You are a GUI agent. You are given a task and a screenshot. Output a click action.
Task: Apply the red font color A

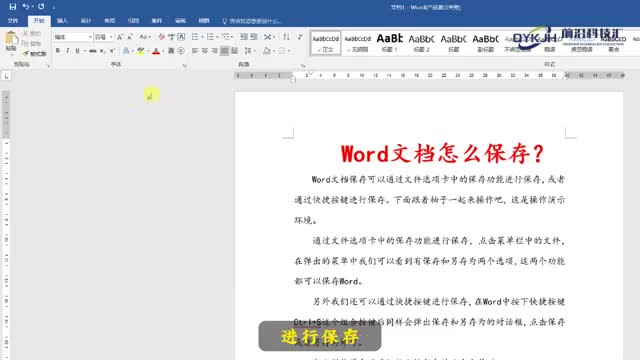tap(156, 51)
